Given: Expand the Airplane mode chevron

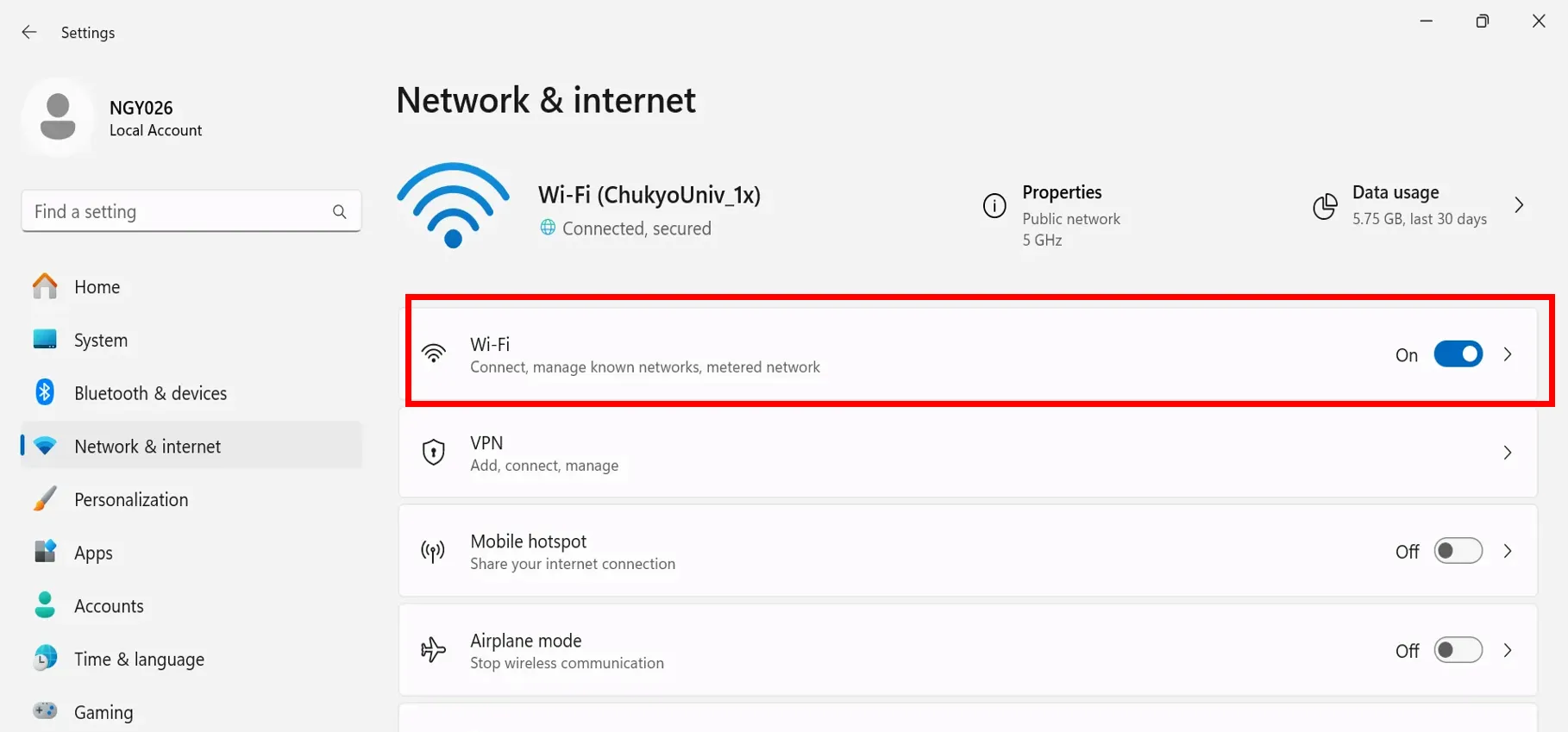Looking at the screenshot, I should 1508,650.
